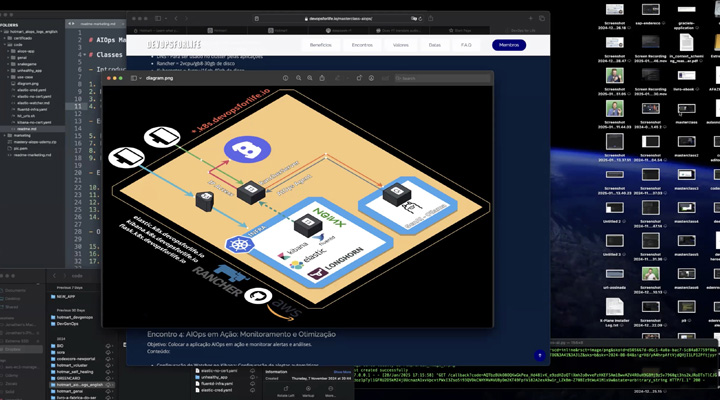The width and height of the screenshot is (720, 400).
Task: Click the cloud download icon next to BIO
Action: 108,346
